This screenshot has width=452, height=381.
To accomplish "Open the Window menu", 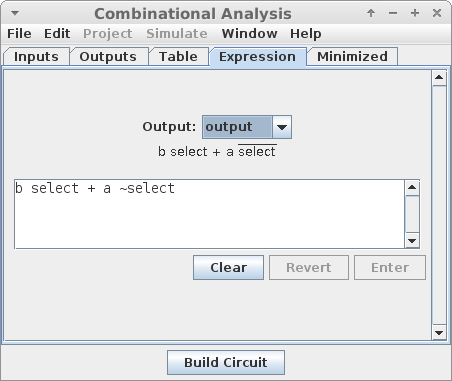I will [x=249, y=34].
